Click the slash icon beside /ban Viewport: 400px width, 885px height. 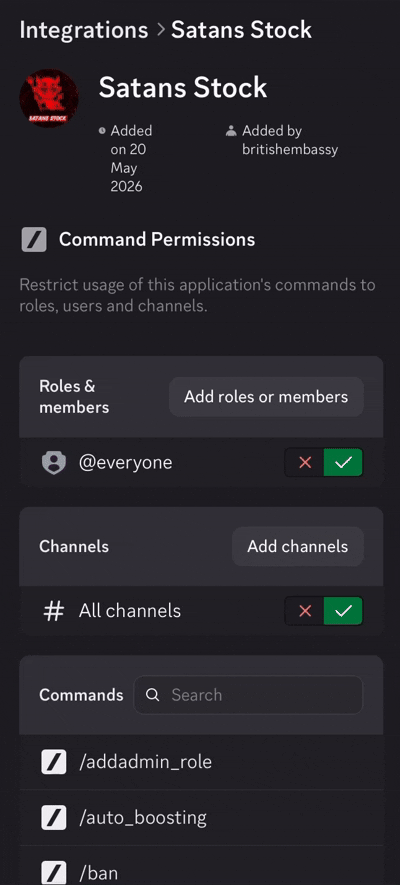coord(54,873)
